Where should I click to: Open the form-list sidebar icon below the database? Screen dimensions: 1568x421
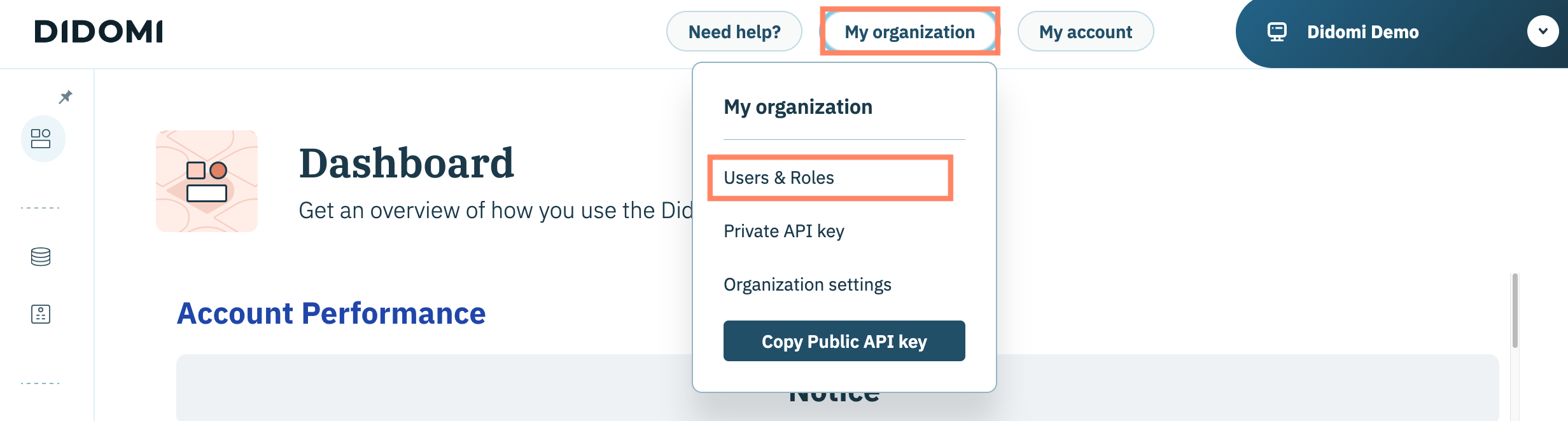[x=41, y=314]
